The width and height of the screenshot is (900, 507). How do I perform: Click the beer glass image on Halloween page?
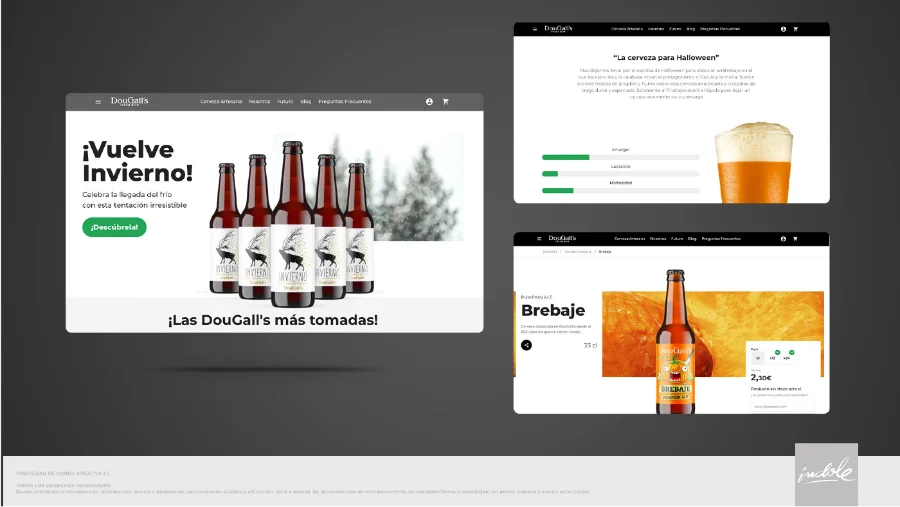pos(753,162)
